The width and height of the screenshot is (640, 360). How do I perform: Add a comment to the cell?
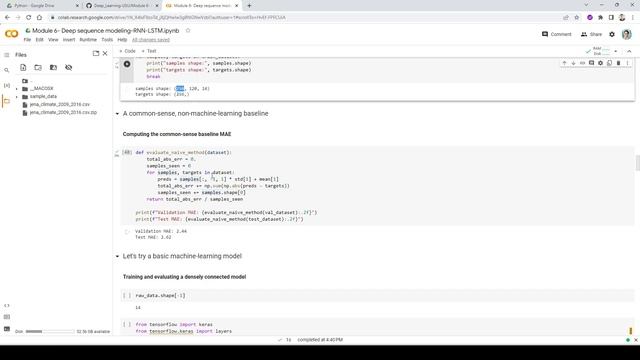click(x=591, y=63)
